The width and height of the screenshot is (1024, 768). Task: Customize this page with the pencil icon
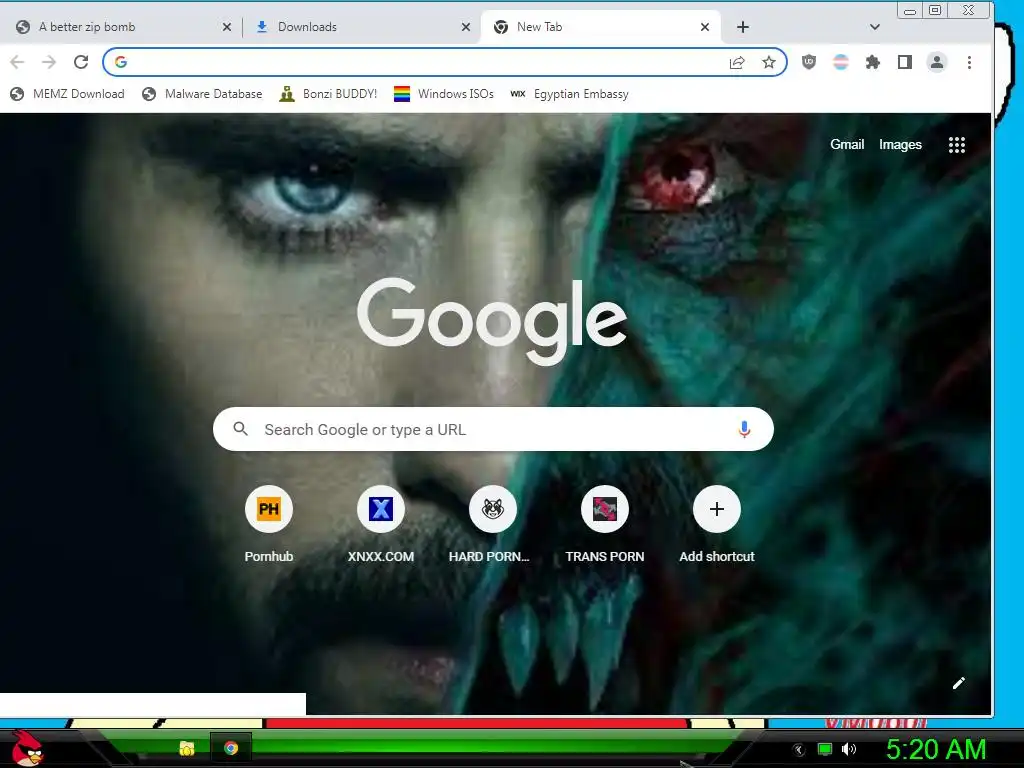(x=959, y=683)
